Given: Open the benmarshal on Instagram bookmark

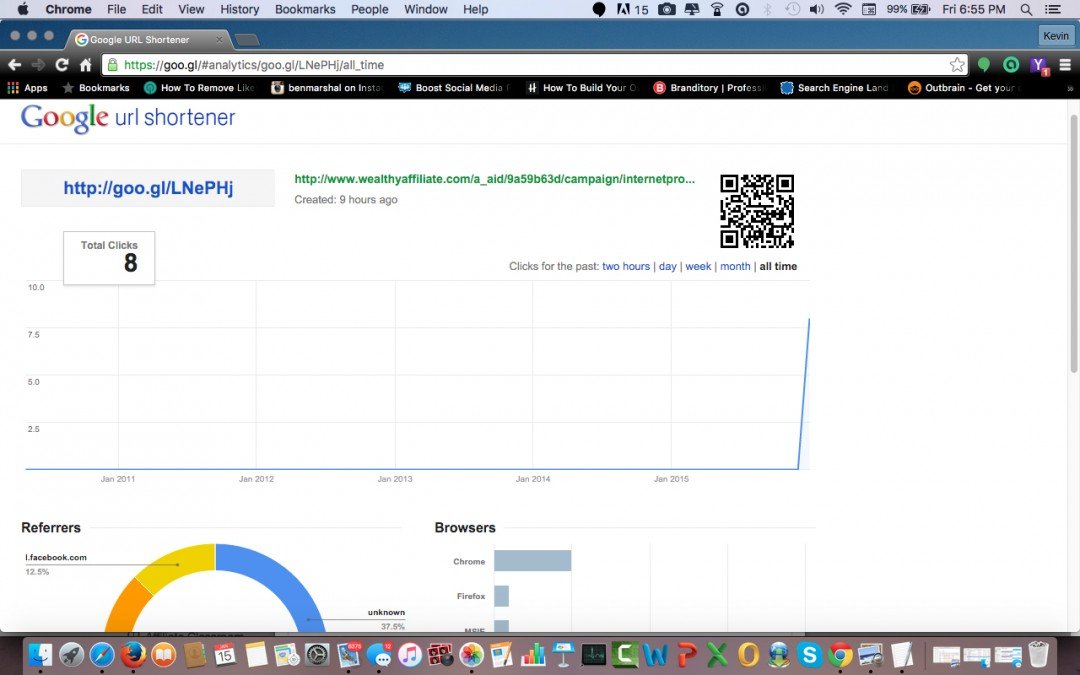Looking at the screenshot, I should pyautogui.click(x=327, y=87).
